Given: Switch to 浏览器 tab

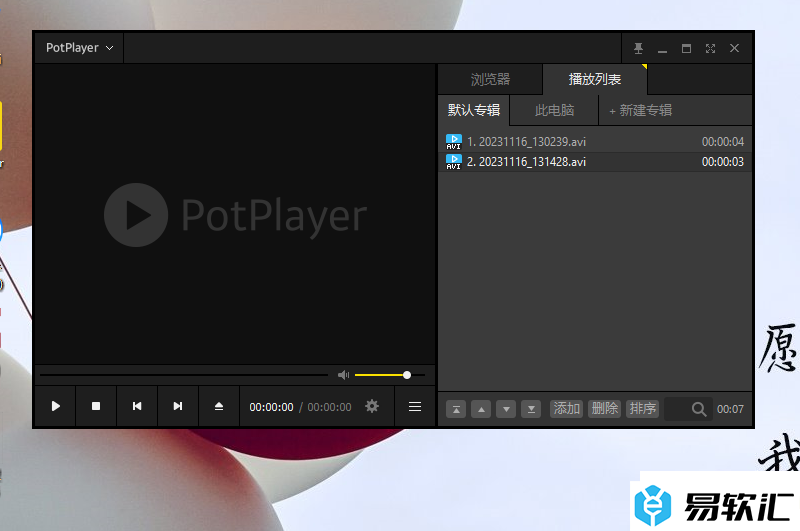Looking at the screenshot, I should 490,80.
